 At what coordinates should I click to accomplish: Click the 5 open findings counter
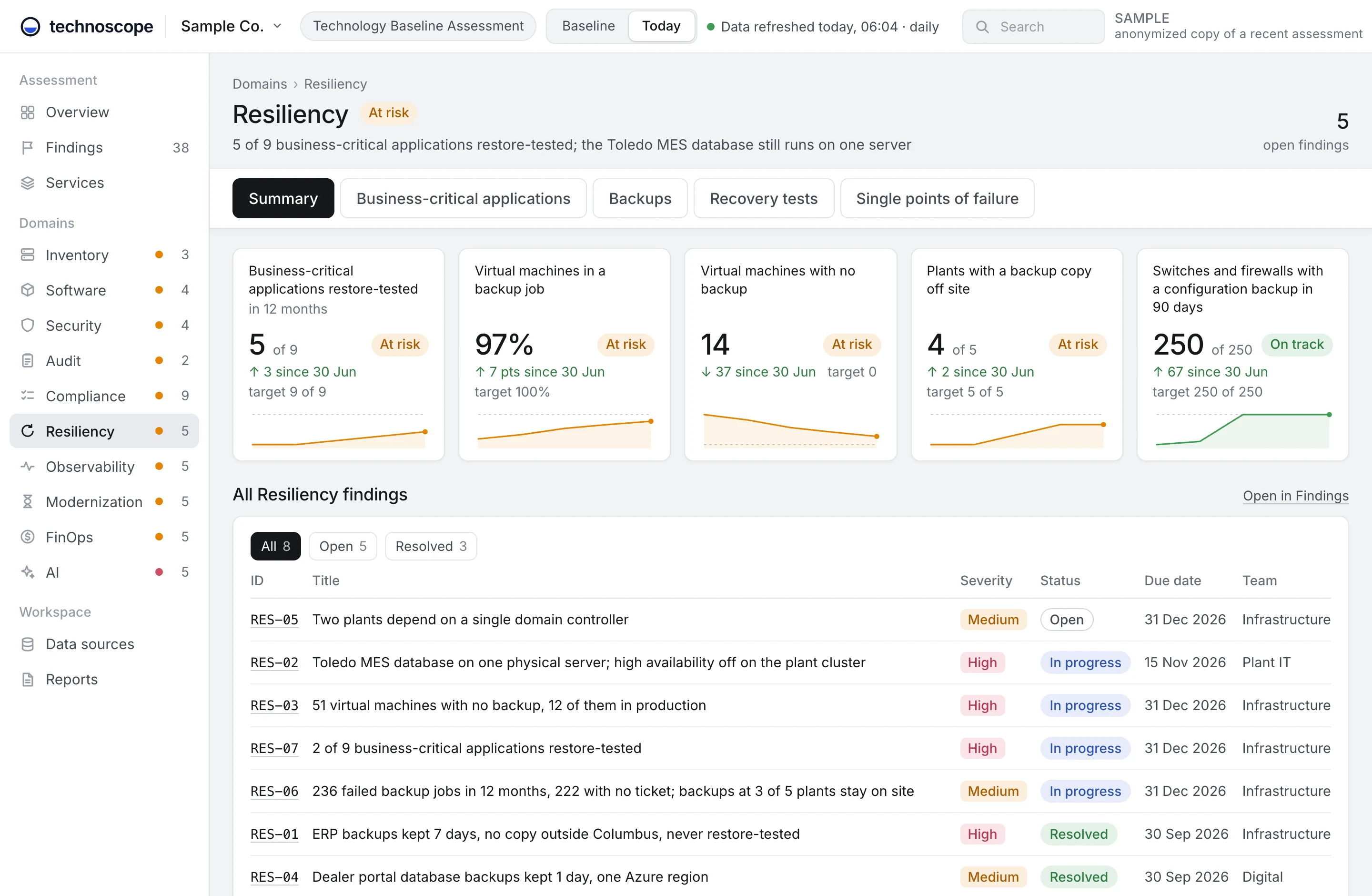point(1305,132)
